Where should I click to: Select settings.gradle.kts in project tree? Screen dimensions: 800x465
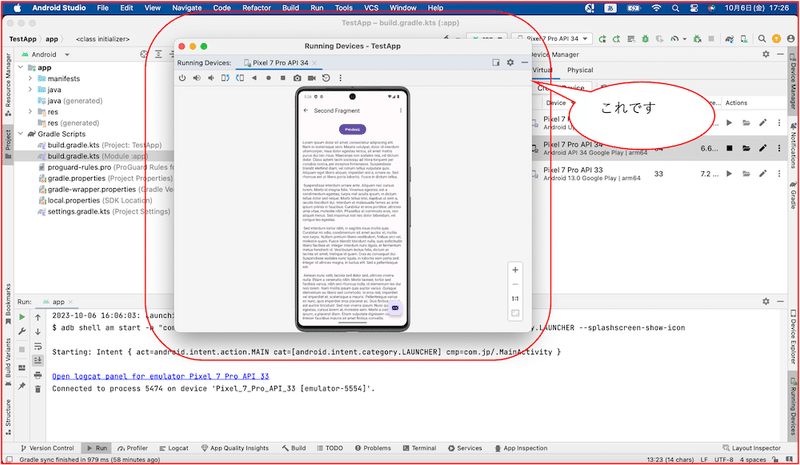104,211
